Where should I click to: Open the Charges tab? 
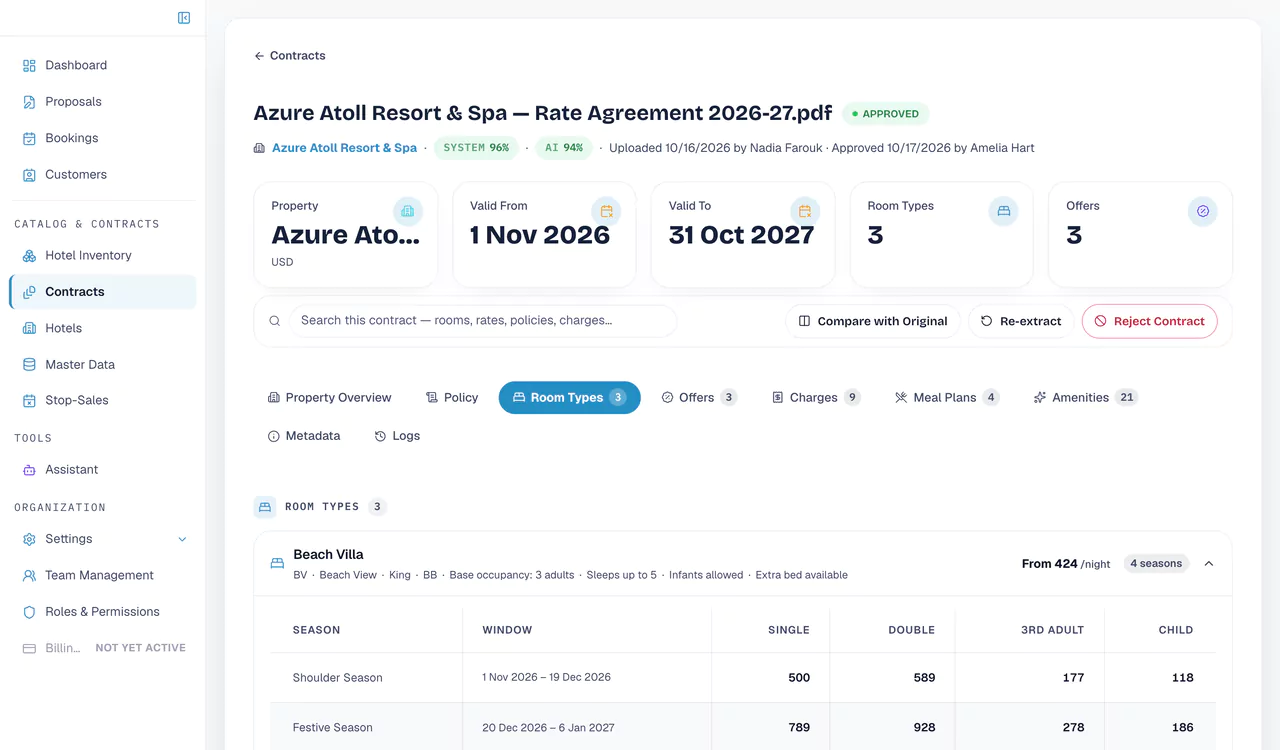[816, 398]
